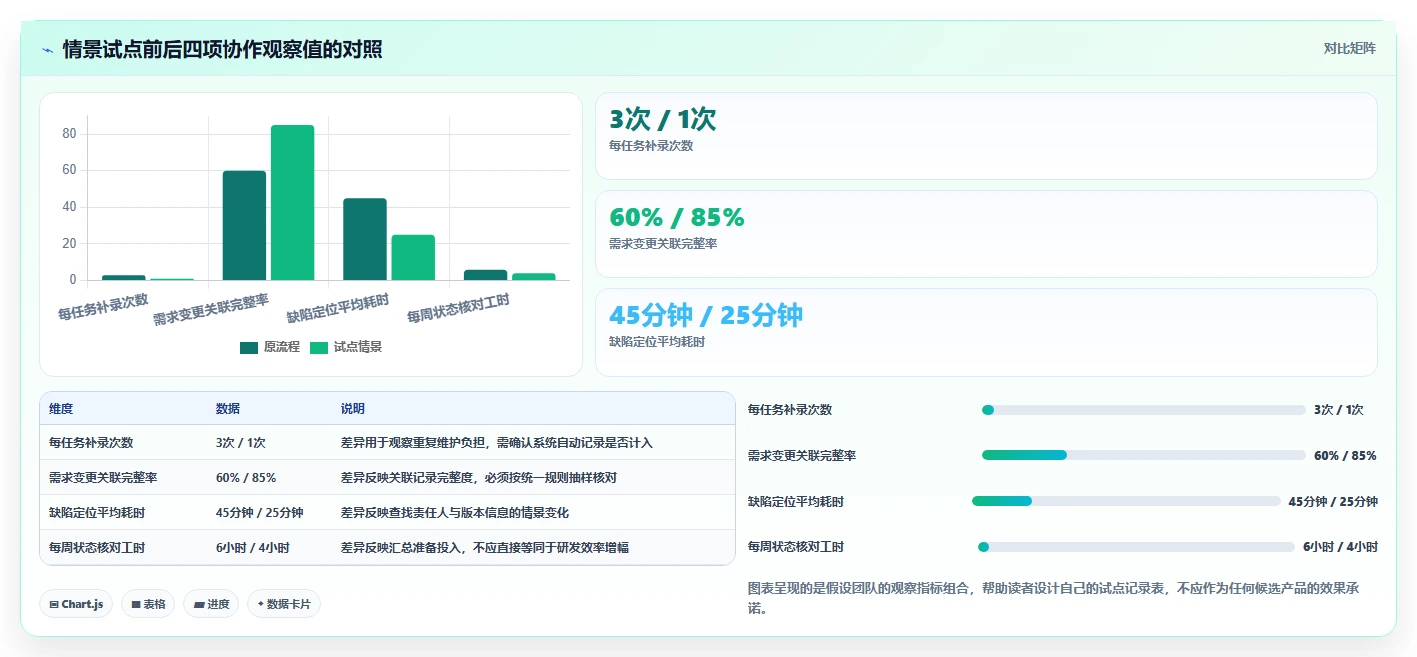Click the 每任务补录次数 chart axis label
The height and width of the screenshot is (657, 1417).
click(103, 305)
